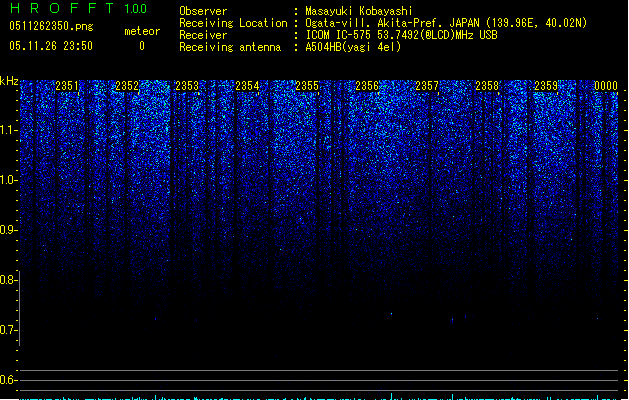Click the 2357 time marker
The image size is (629, 400).
427,86
